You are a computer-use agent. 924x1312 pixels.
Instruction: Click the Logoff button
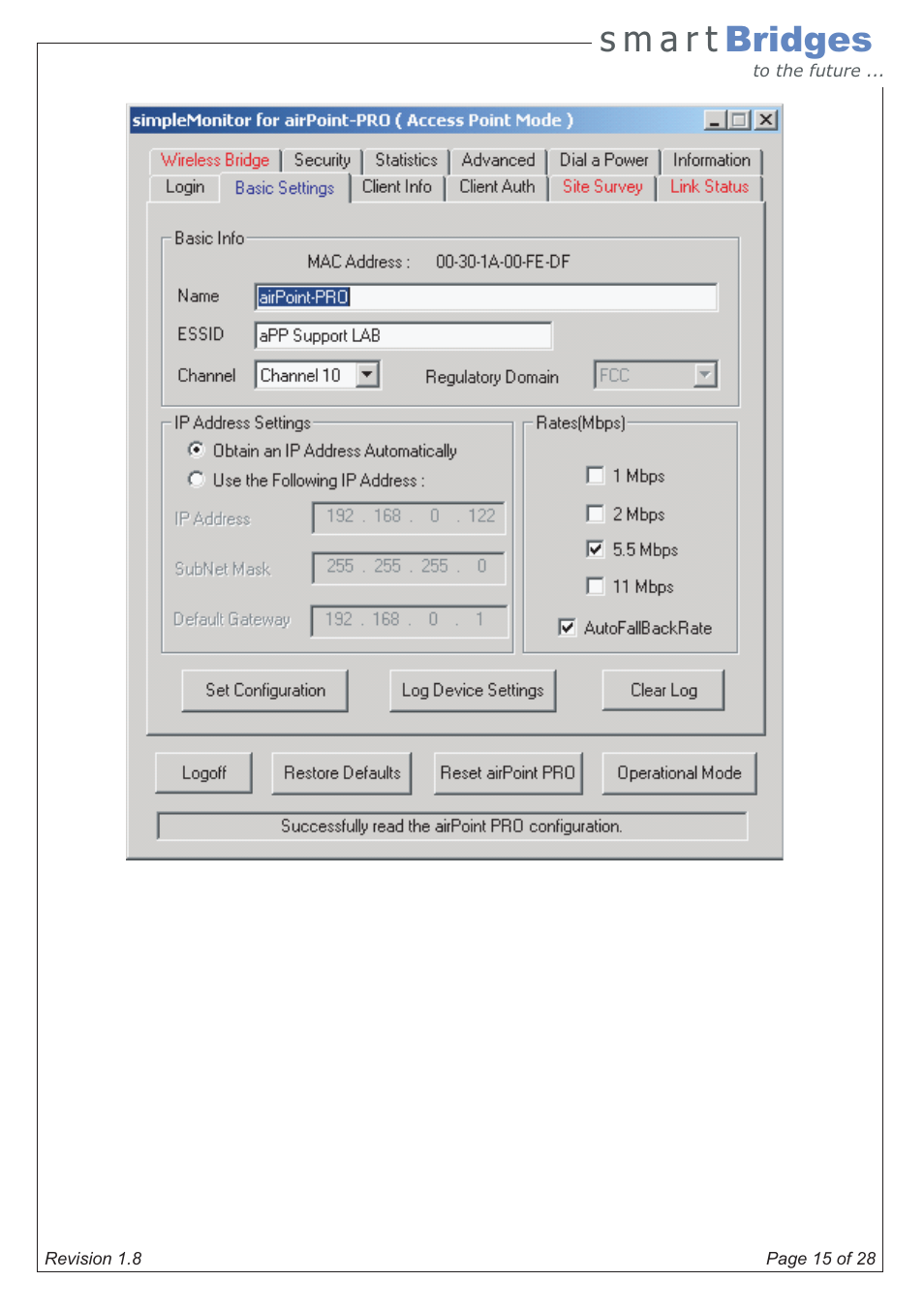pyautogui.click(x=203, y=773)
